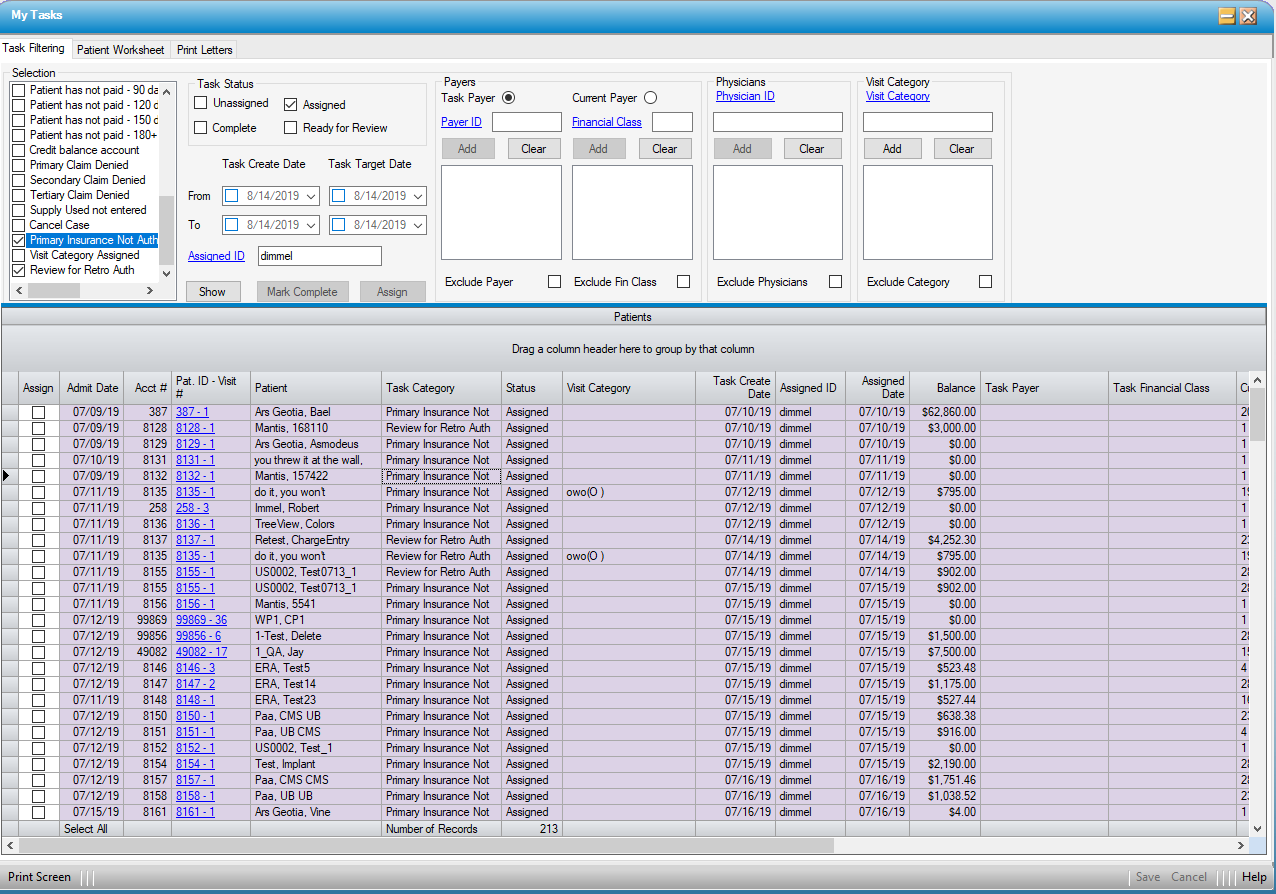Click patient visit link 8128 - 1
1276x894 pixels.
click(x=195, y=428)
